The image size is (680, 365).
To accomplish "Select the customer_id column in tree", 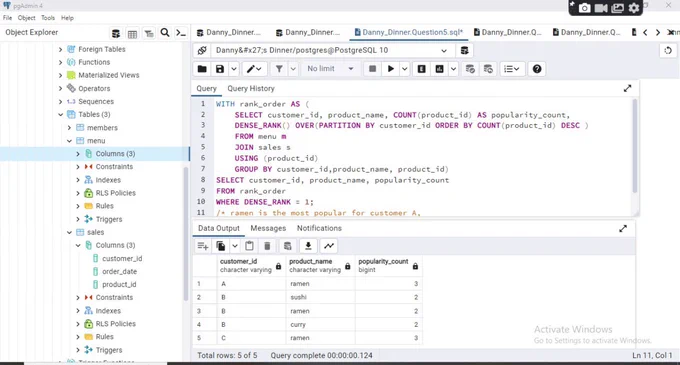I will point(122,258).
